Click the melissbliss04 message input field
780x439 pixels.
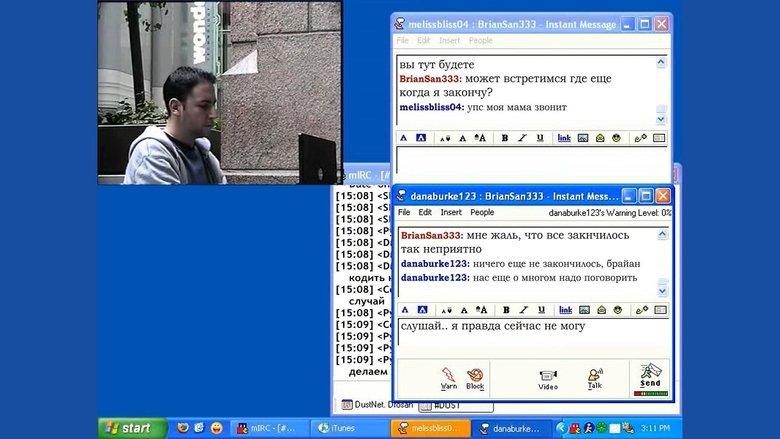pos(530,160)
